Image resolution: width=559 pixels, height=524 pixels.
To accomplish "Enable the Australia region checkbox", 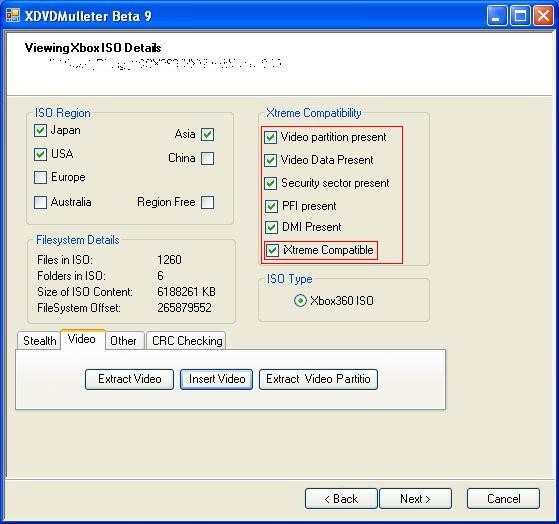I will 40,202.
